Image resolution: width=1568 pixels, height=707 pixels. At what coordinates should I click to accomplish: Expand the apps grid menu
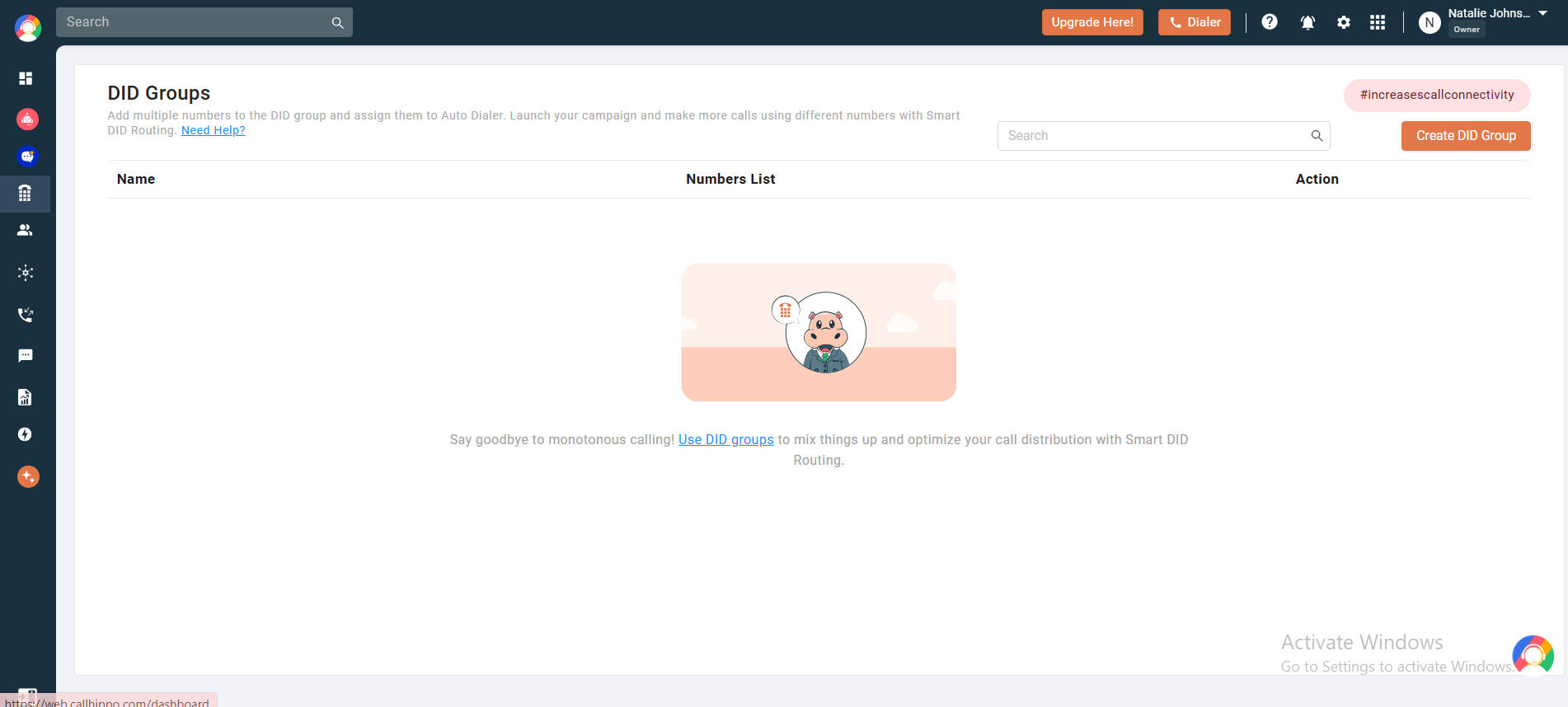pos(1378,22)
